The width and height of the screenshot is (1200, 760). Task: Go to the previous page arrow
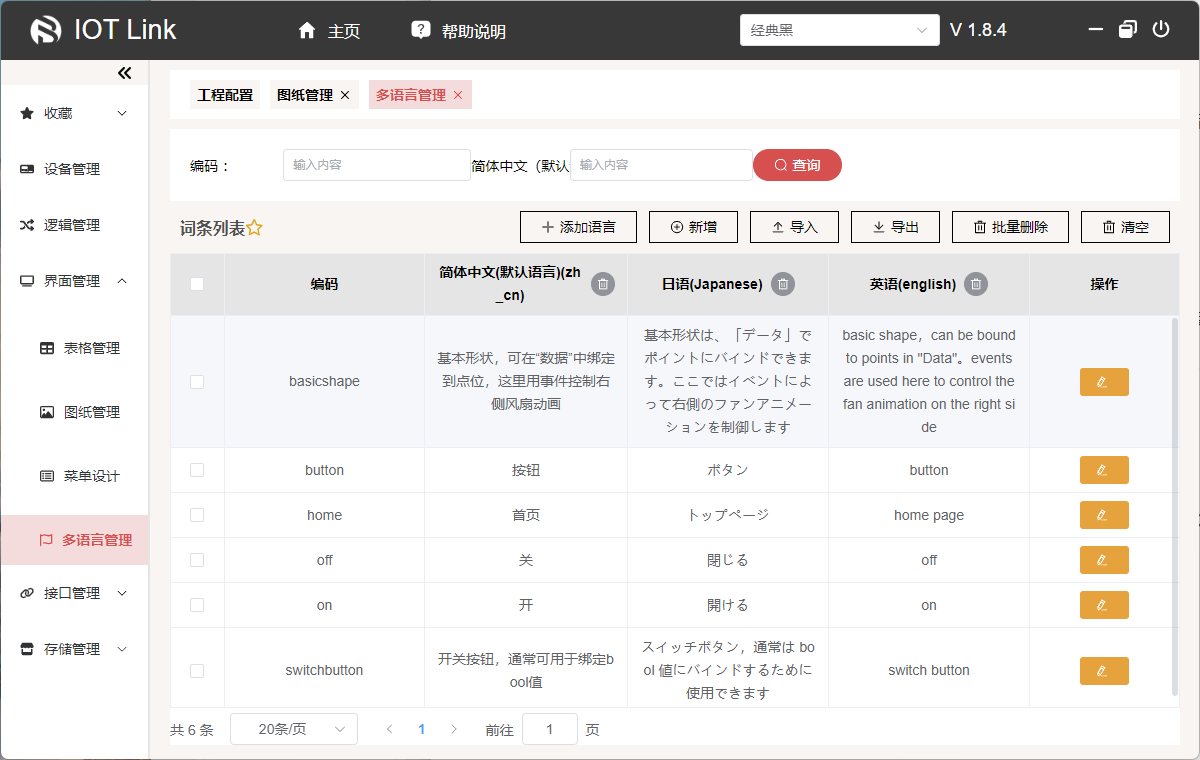390,729
